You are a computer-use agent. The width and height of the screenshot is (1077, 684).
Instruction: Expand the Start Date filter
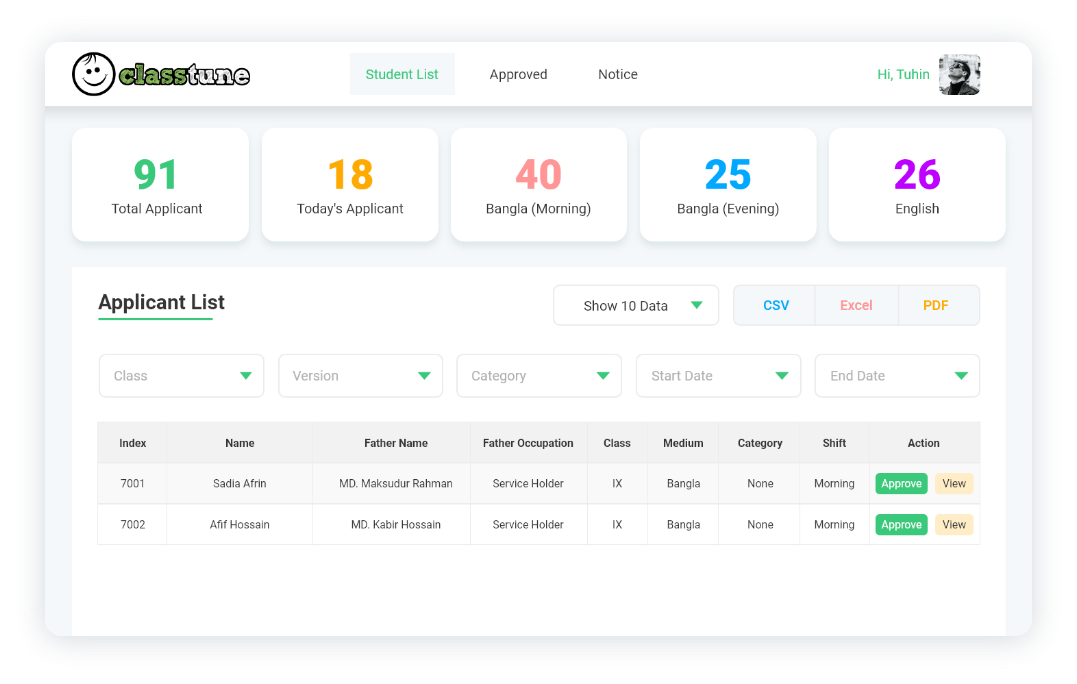pos(718,375)
